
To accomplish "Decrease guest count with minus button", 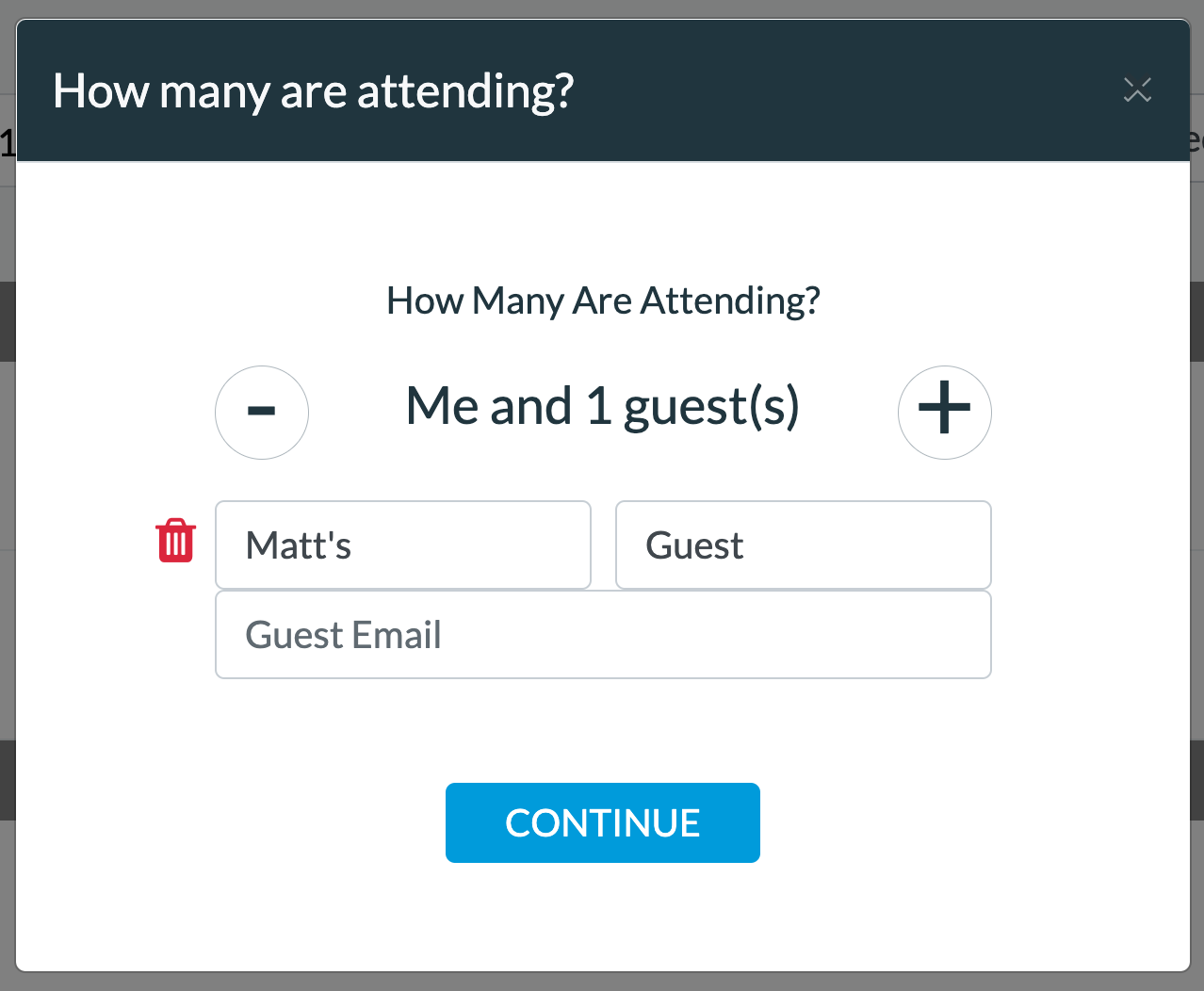I will tap(262, 413).
